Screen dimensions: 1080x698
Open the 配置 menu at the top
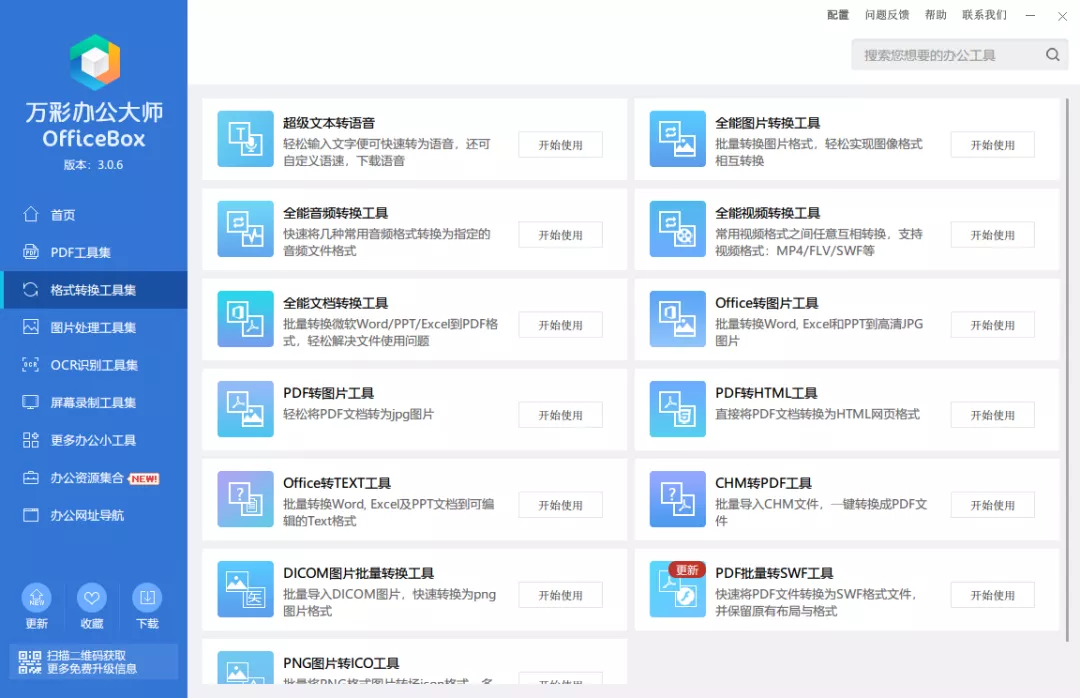tap(837, 15)
